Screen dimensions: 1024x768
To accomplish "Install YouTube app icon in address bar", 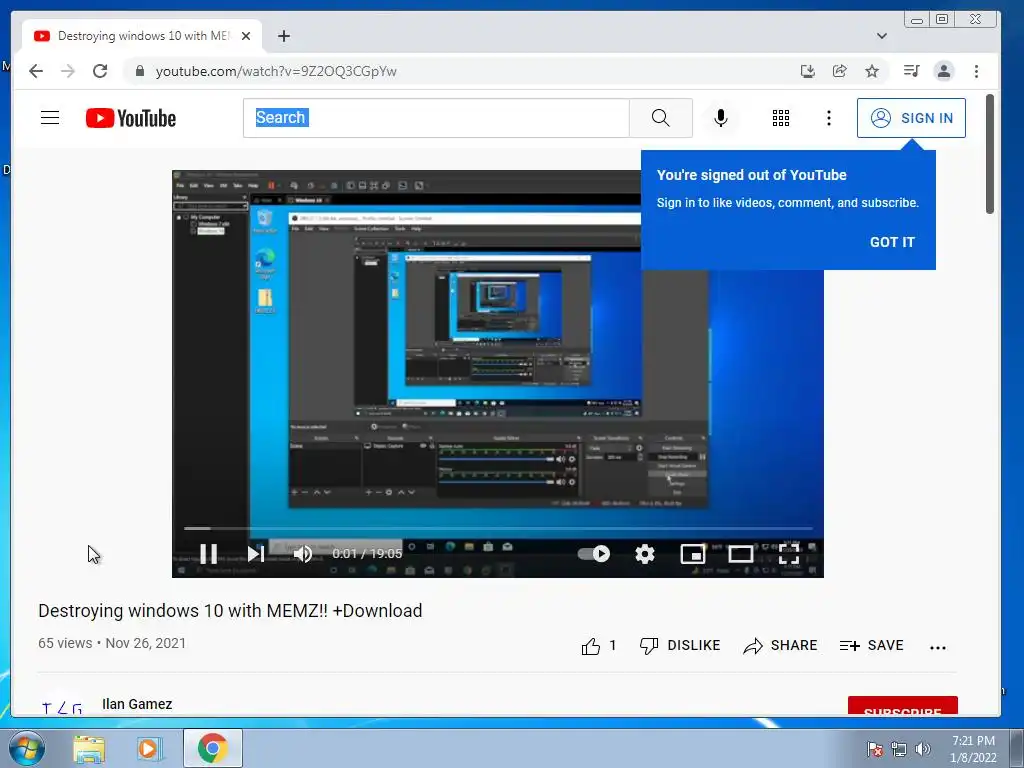I will pos(807,71).
